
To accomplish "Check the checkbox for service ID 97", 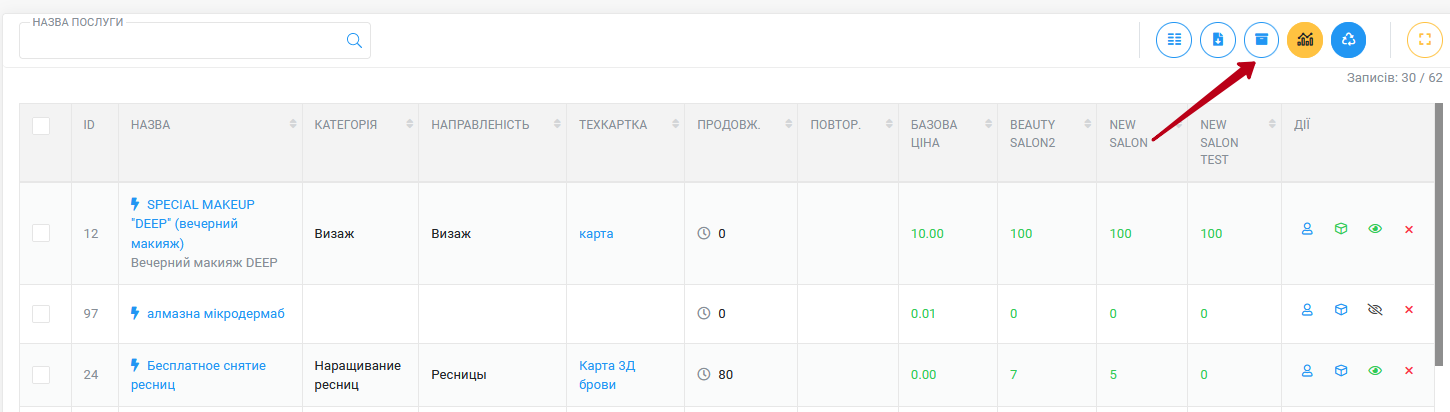I will pos(41,314).
